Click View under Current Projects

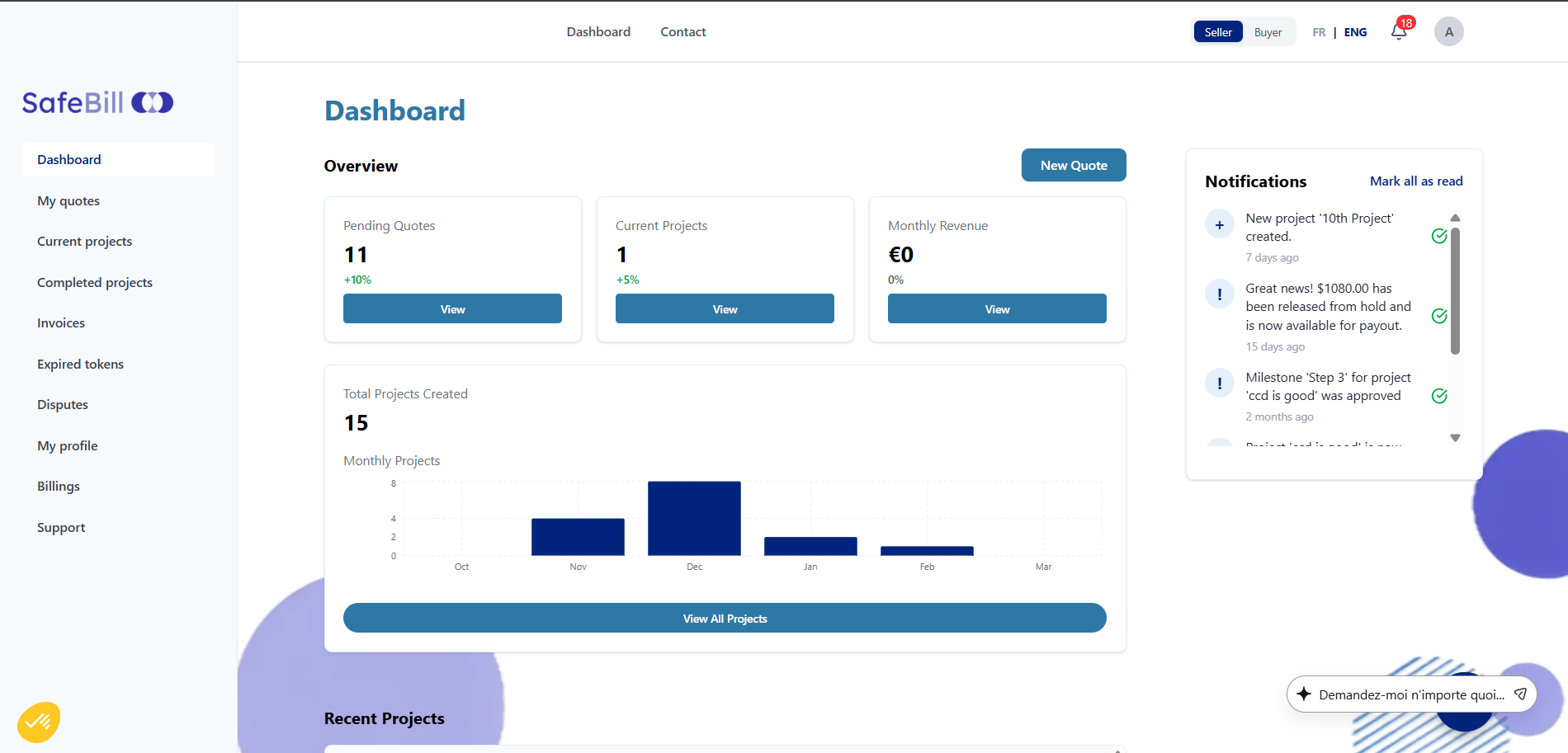pyautogui.click(x=725, y=308)
